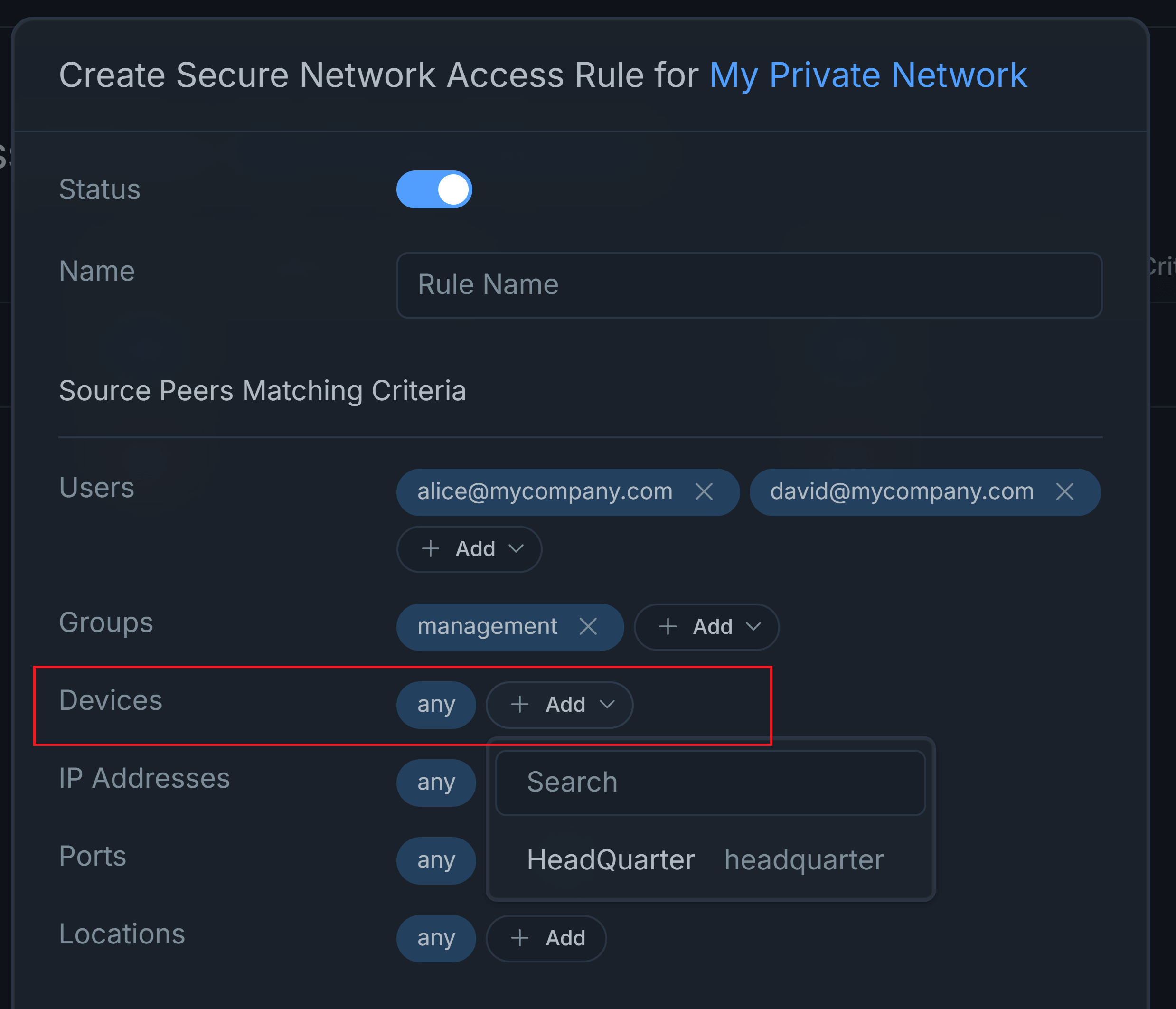Click the IP Addresses 'any' chip
Screen dimensions: 1176x1009
point(436,783)
